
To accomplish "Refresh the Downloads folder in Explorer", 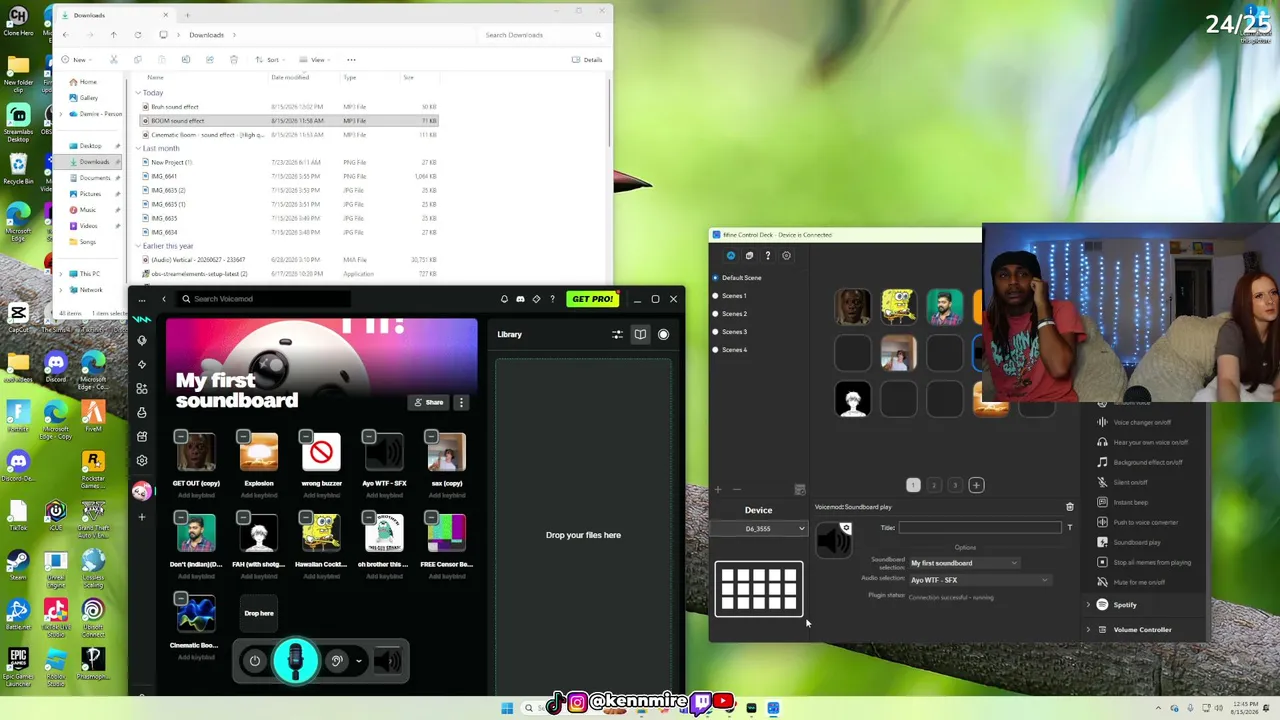I will (137, 35).
